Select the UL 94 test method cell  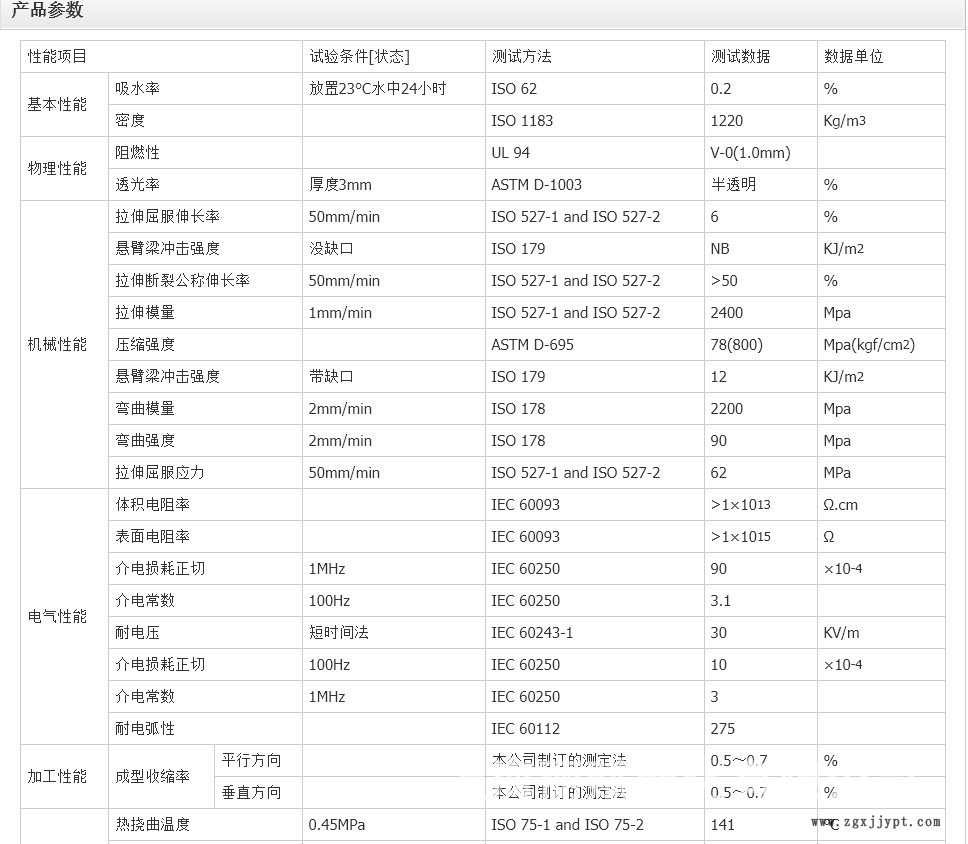tap(511, 153)
